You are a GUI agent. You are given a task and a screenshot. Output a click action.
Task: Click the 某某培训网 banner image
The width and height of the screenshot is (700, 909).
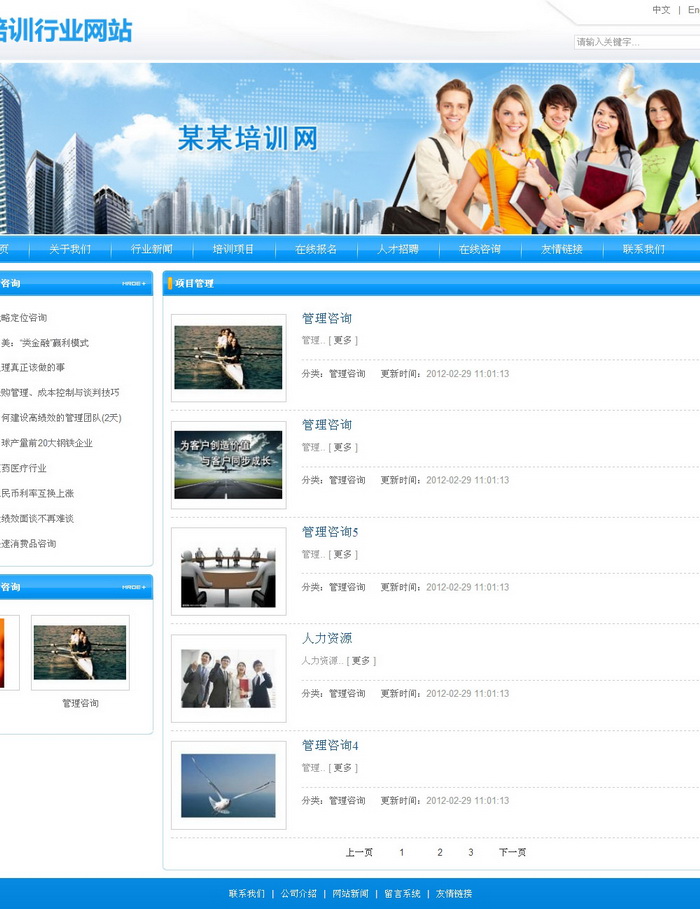click(350, 148)
